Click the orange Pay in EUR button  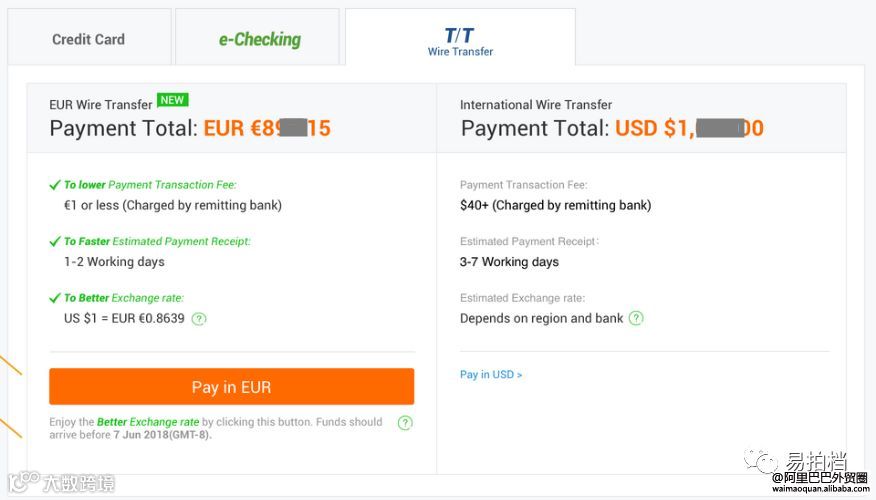(231, 387)
